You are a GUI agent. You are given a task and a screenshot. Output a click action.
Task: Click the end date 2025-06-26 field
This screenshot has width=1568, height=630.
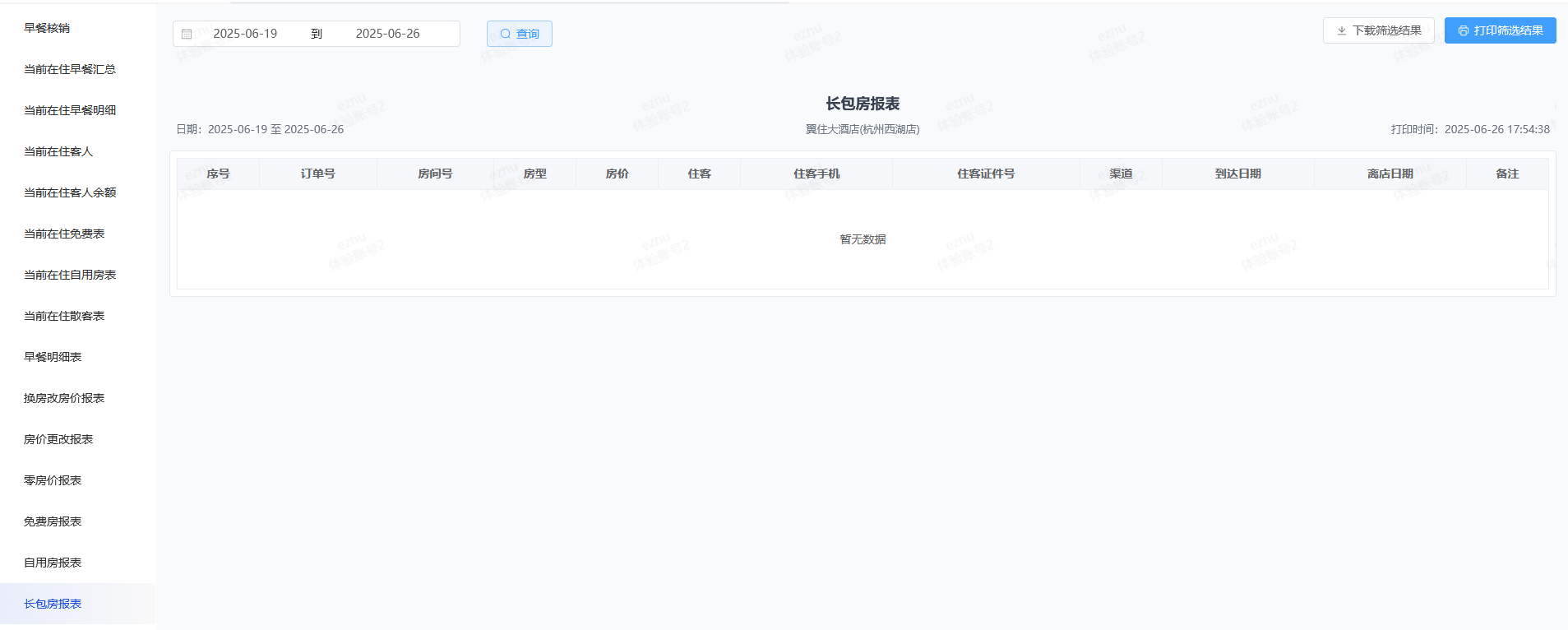[x=387, y=34]
